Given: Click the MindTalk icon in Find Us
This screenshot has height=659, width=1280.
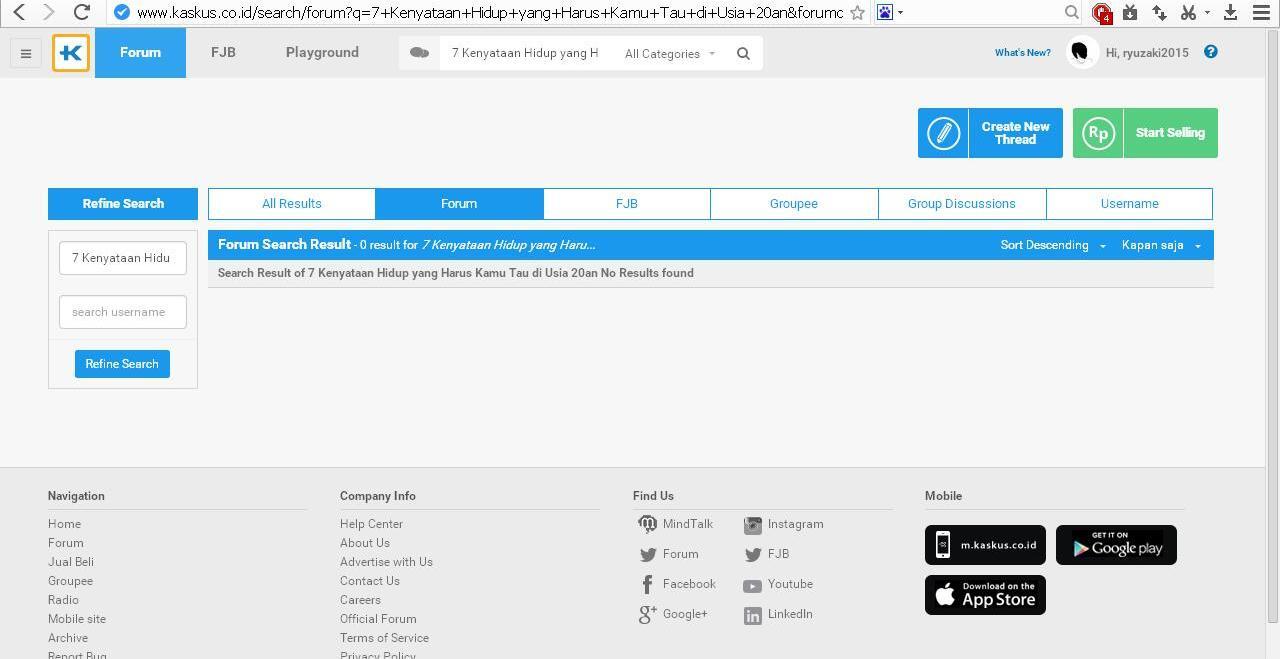Looking at the screenshot, I should (x=648, y=524).
